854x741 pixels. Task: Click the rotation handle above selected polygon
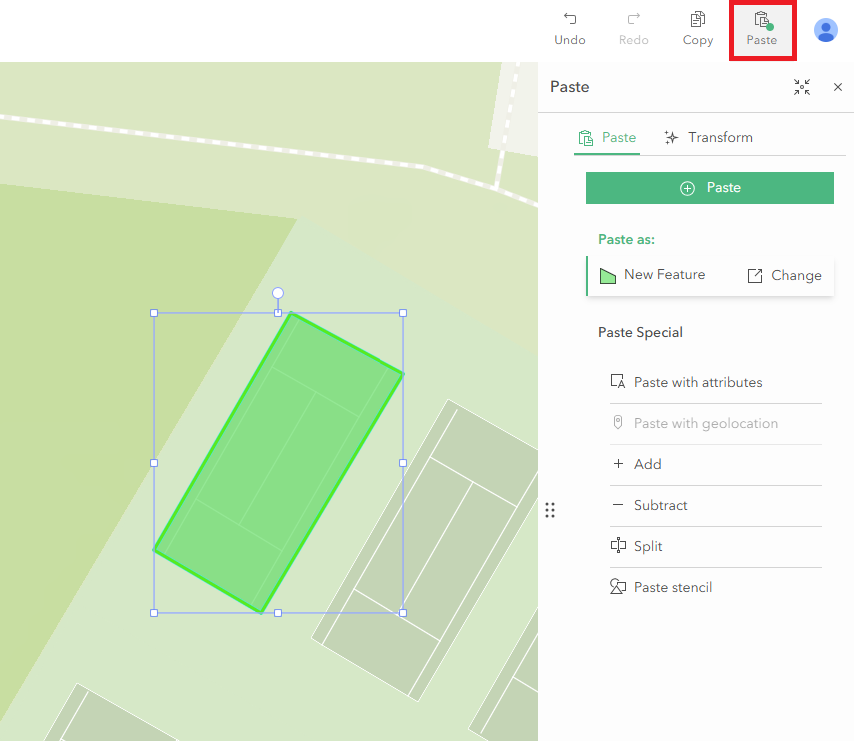(278, 293)
